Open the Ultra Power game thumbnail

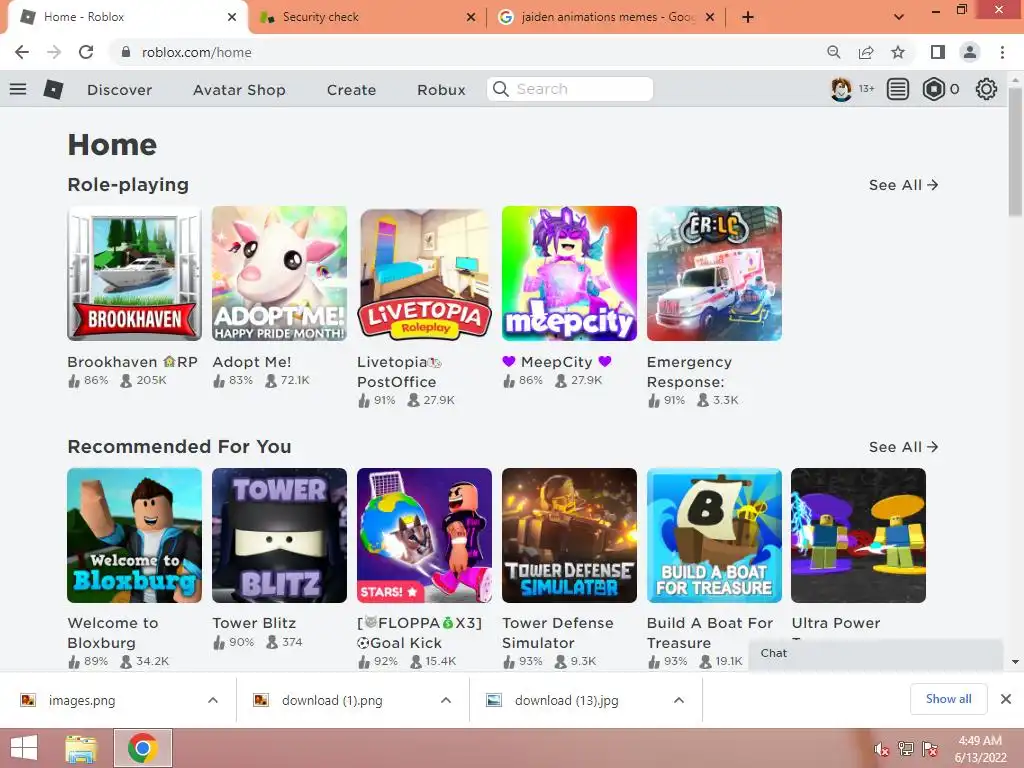[859, 536]
